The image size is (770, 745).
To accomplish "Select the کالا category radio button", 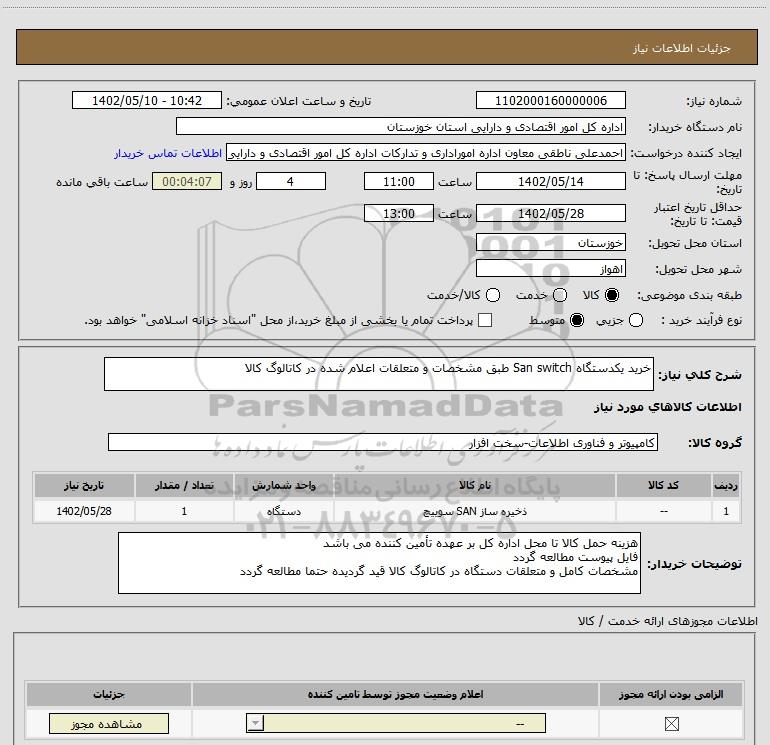I will 612,295.
